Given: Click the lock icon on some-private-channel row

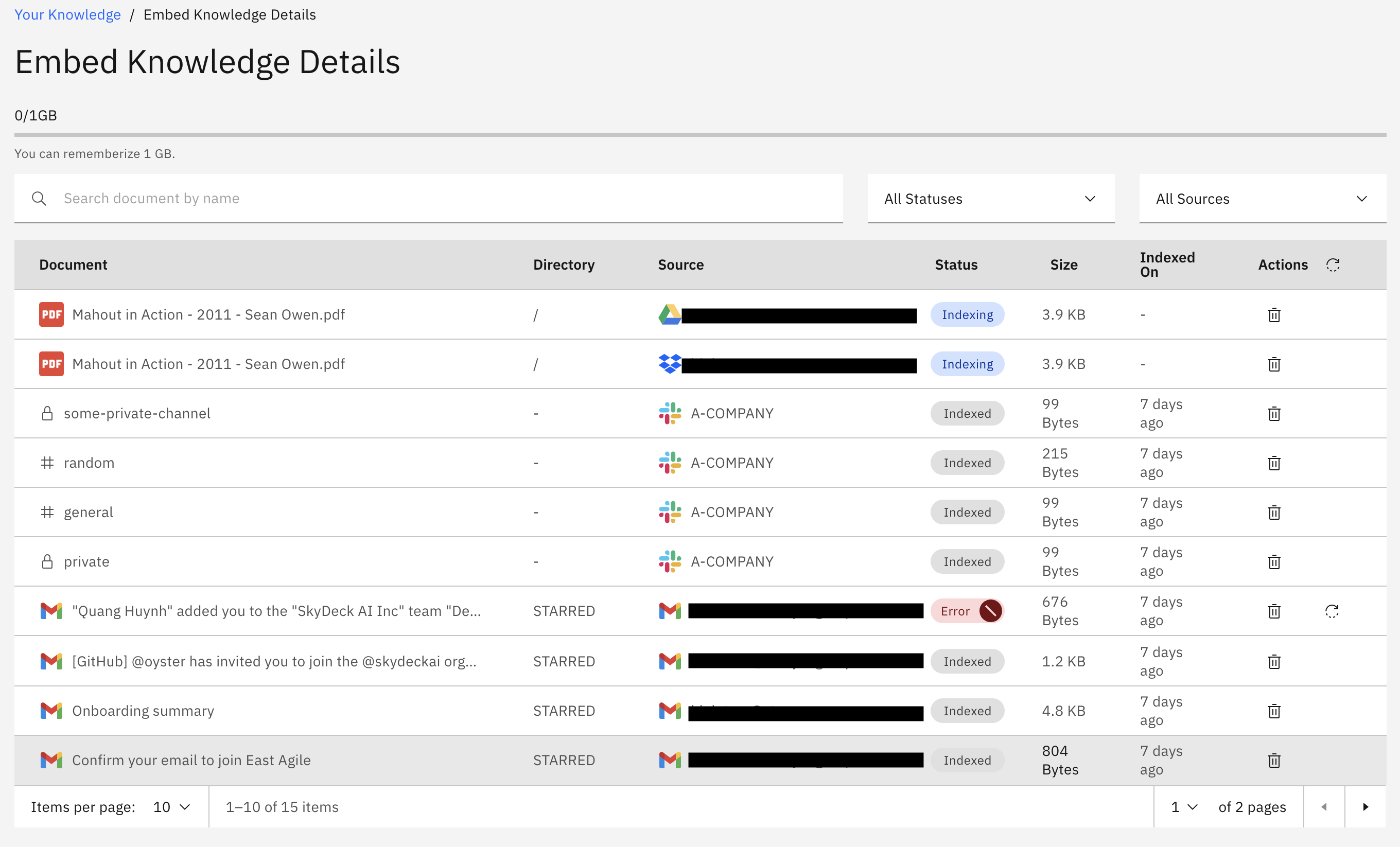Looking at the screenshot, I should click(x=47, y=413).
